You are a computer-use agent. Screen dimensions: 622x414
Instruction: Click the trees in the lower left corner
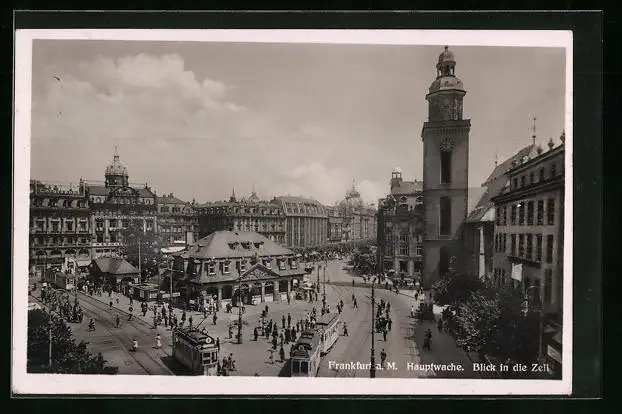tap(58, 345)
